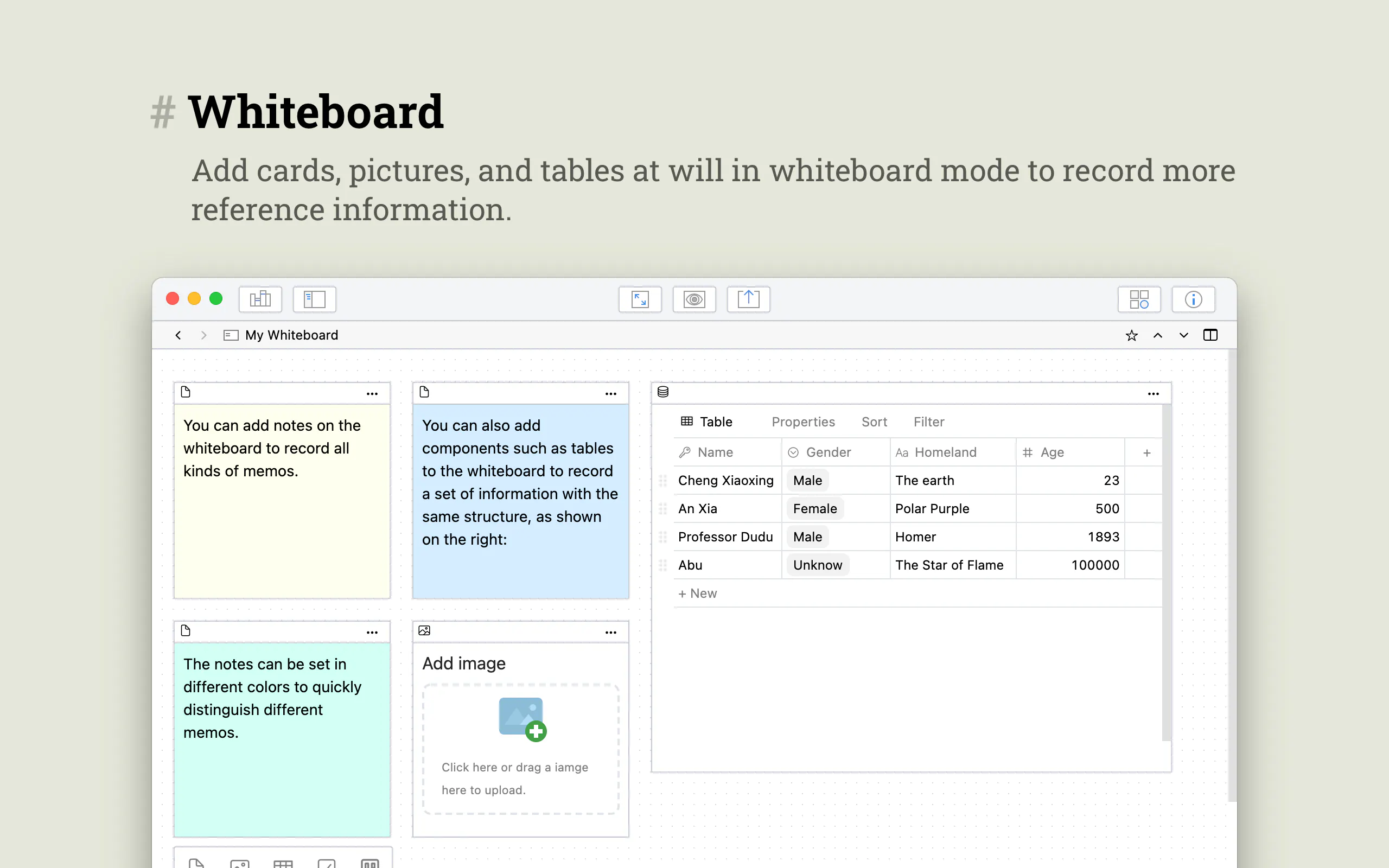Screen dimensions: 1389x868
Task: Select the age cell showing 1893
Action: (1070, 537)
